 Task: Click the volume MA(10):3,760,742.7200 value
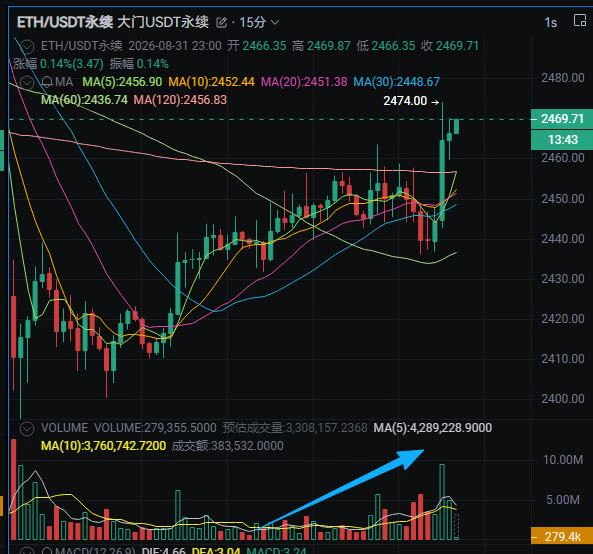pos(103,446)
